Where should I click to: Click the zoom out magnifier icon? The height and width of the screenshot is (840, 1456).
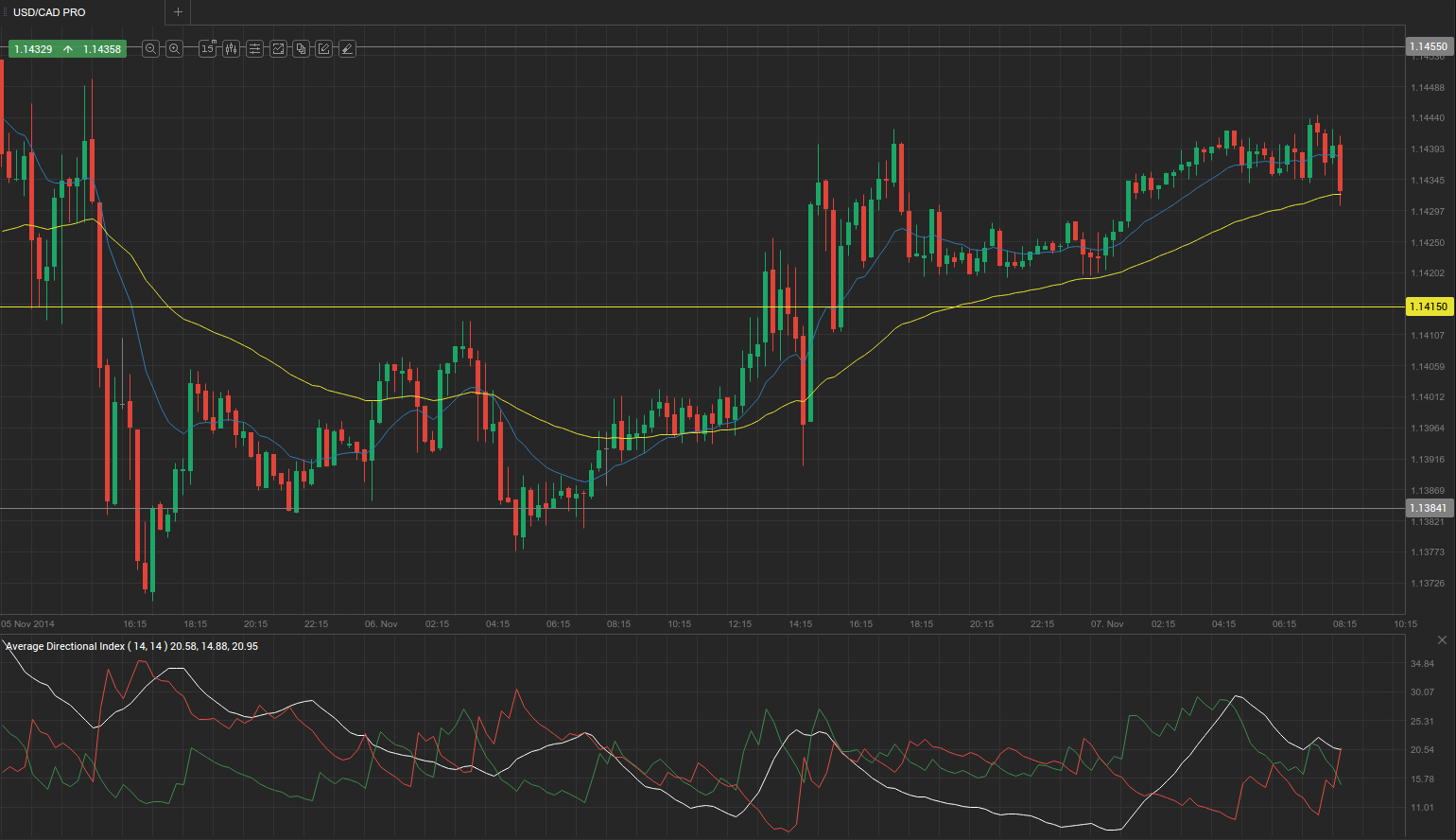coord(150,48)
